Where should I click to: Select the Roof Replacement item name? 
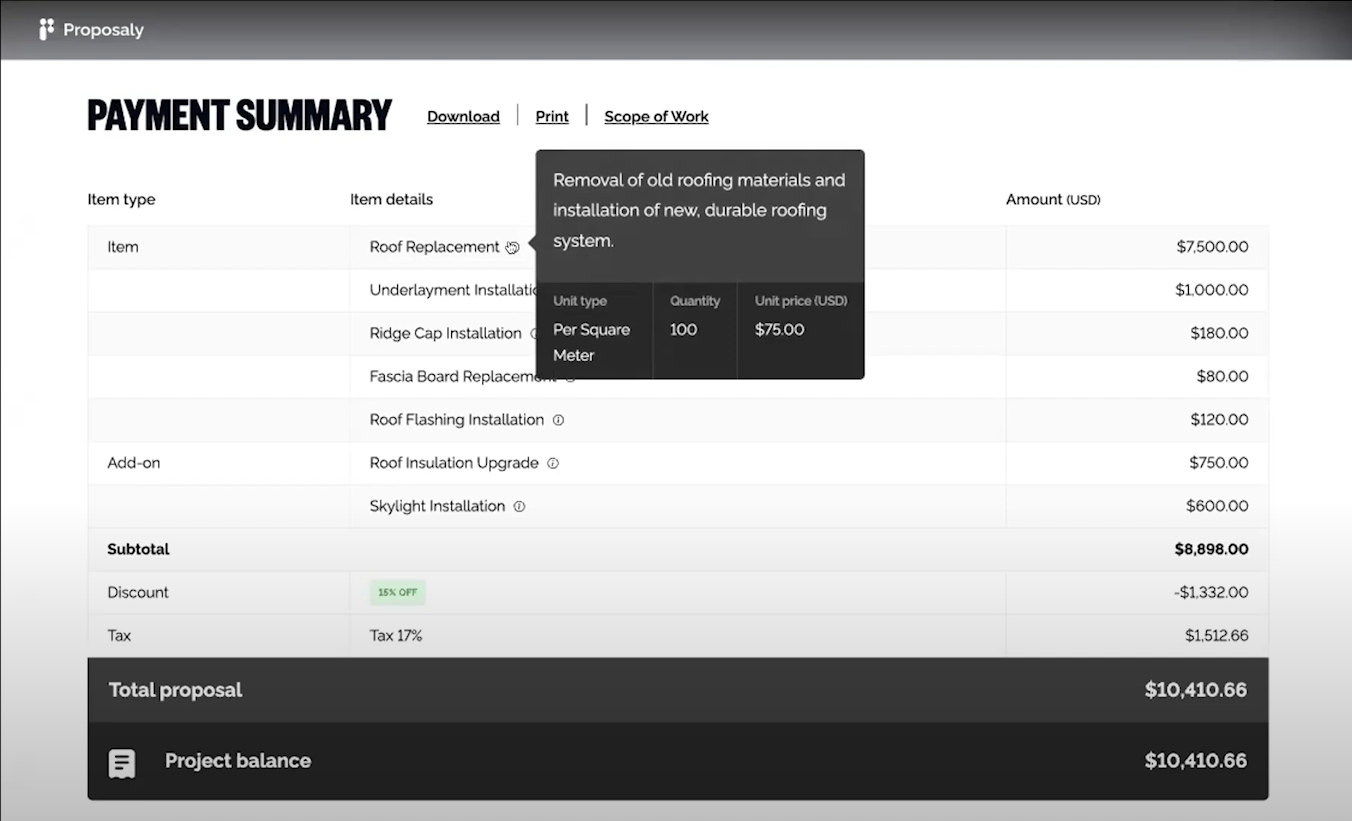click(x=434, y=247)
